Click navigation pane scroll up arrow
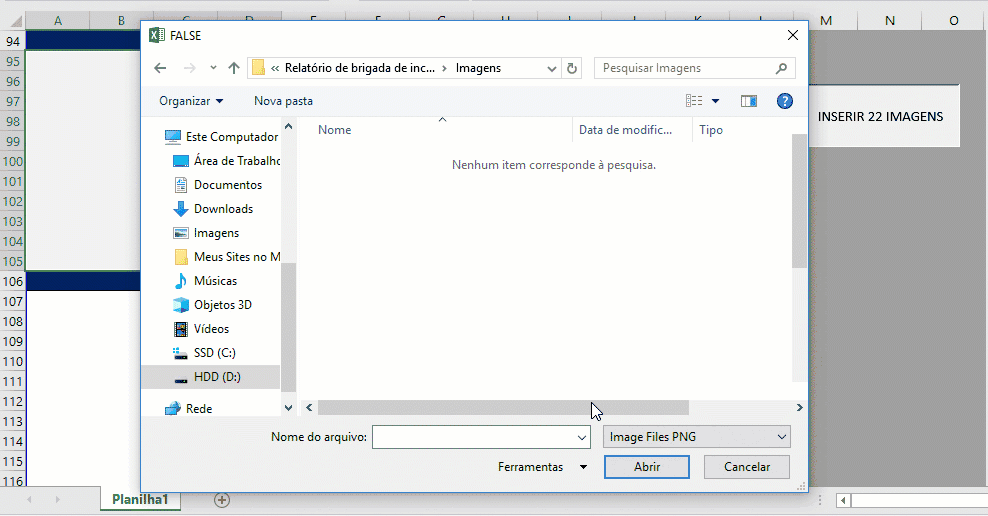 click(x=289, y=126)
